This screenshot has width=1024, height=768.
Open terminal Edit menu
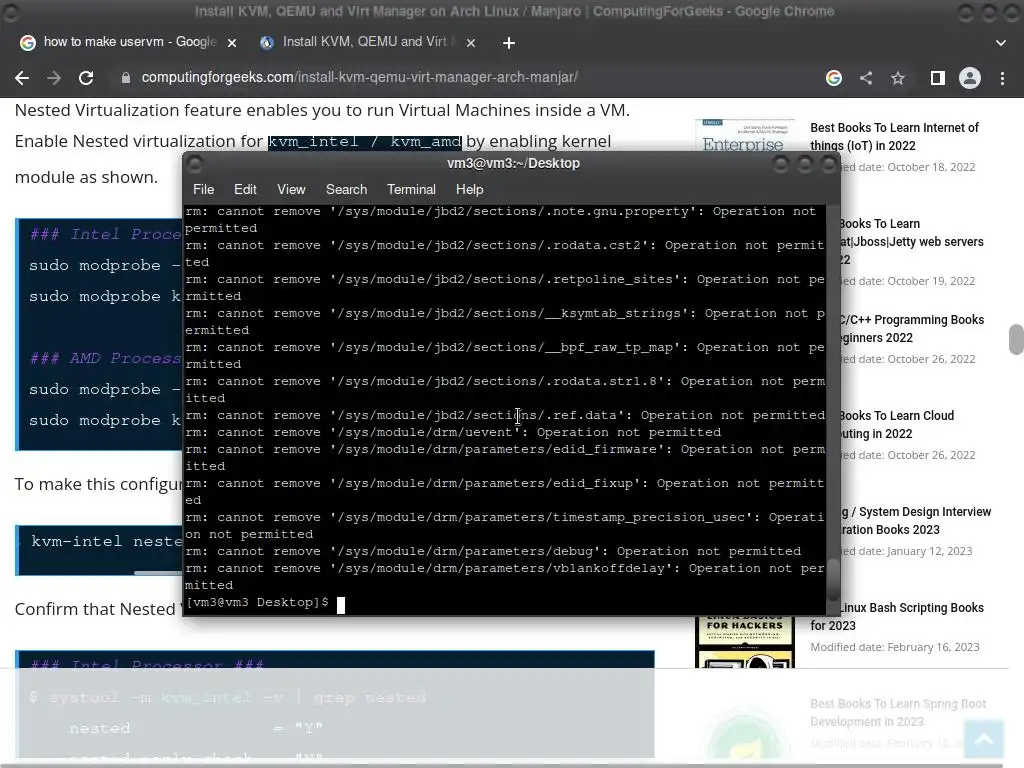[245, 189]
